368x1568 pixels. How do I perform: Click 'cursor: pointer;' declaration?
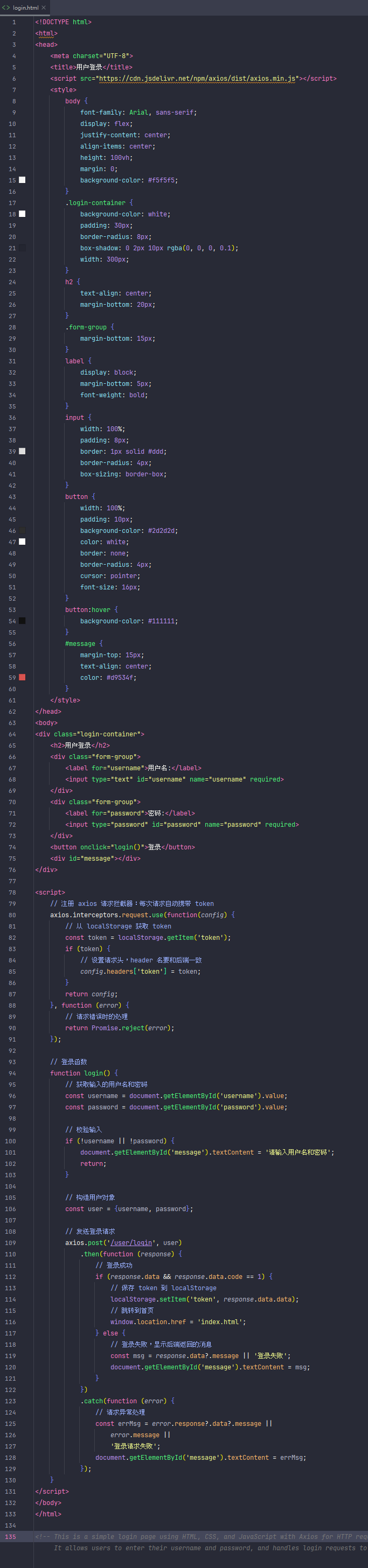point(110,576)
